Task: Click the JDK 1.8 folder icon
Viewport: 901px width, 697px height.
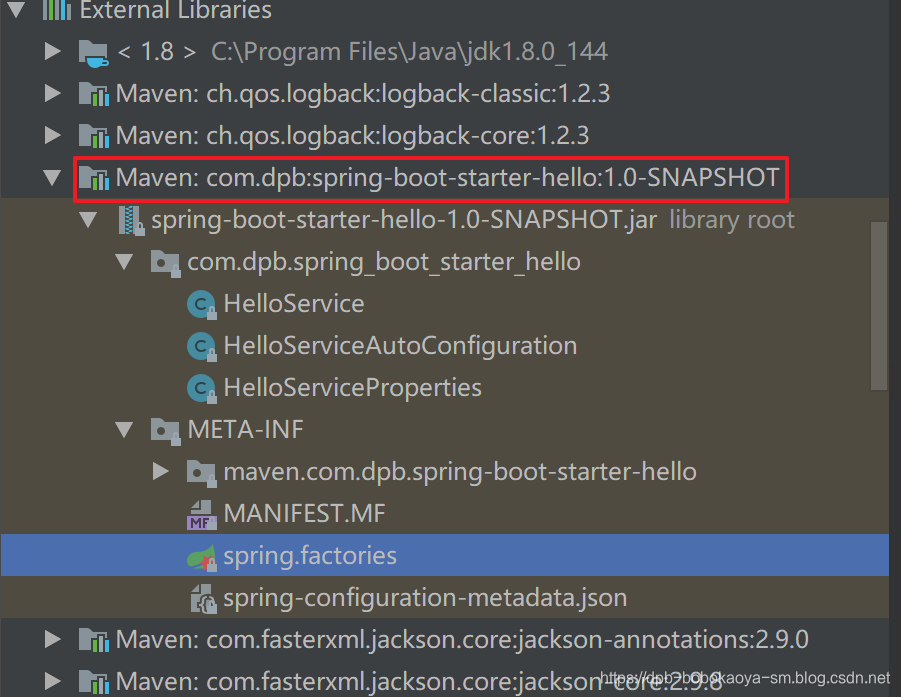Action: [94, 53]
